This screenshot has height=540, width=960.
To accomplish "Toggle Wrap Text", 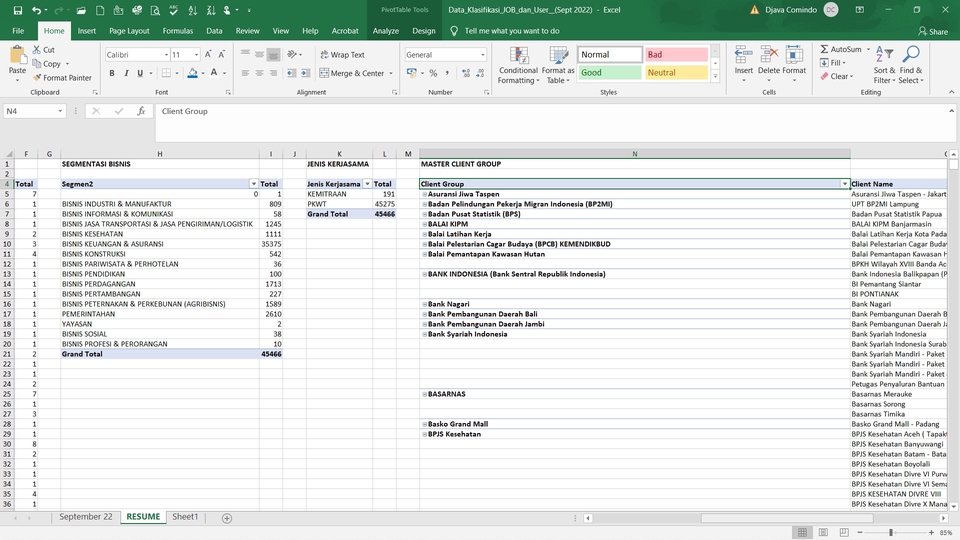I will point(342,54).
